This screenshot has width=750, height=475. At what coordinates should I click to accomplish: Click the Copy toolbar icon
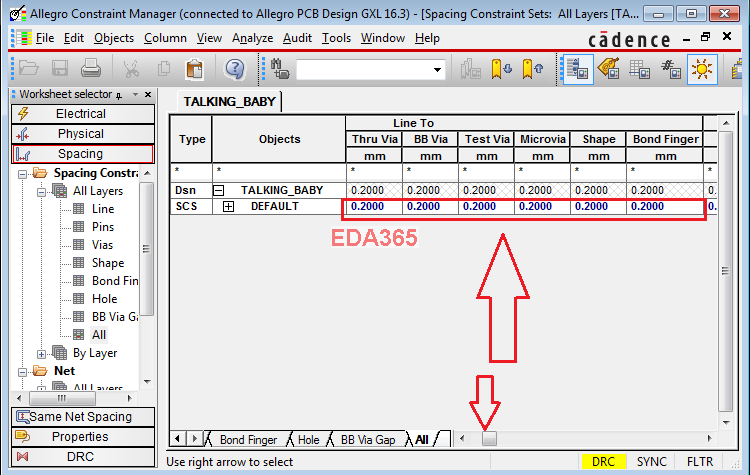164,69
